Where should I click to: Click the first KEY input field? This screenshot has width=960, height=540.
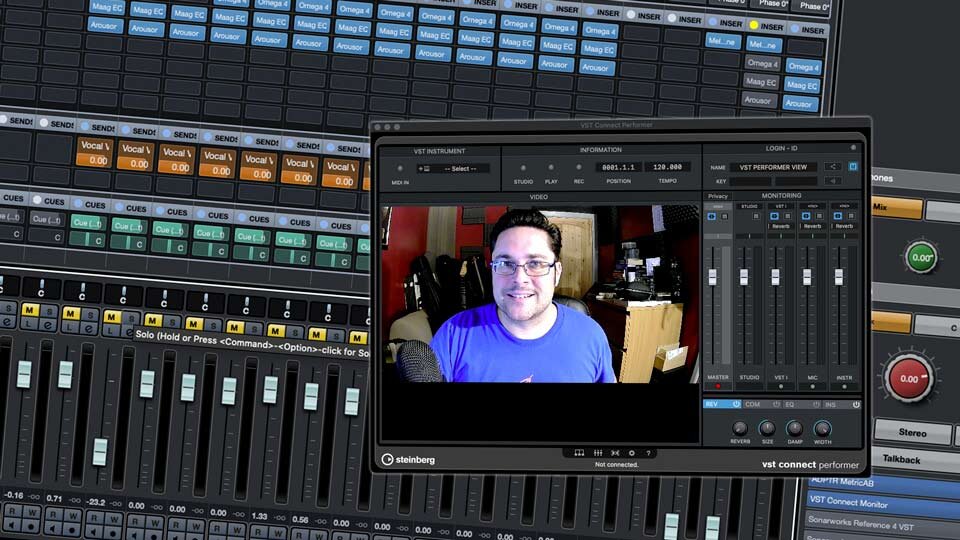point(751,181)
